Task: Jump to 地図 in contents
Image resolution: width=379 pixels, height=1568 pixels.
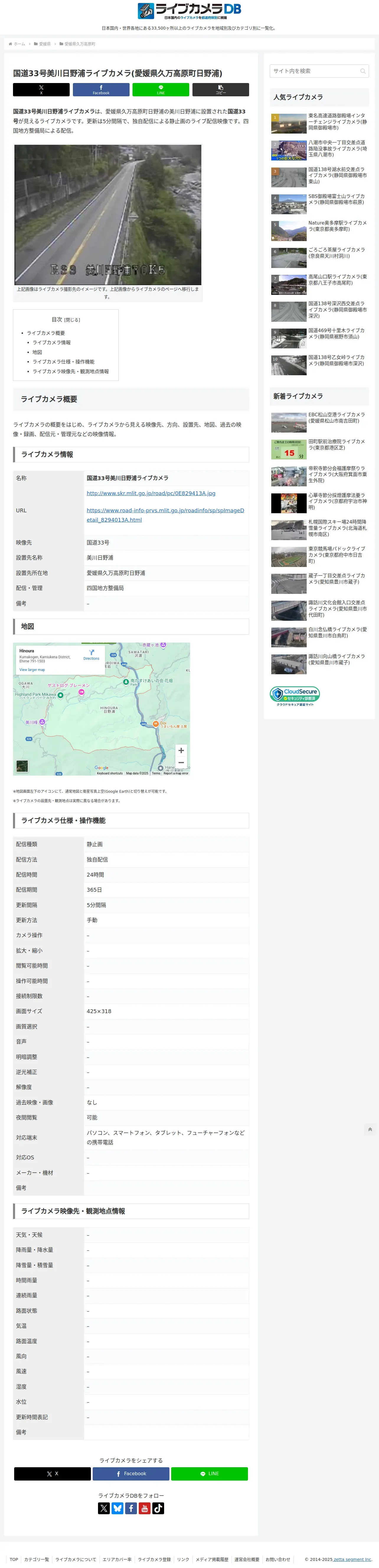Action: 37,352
